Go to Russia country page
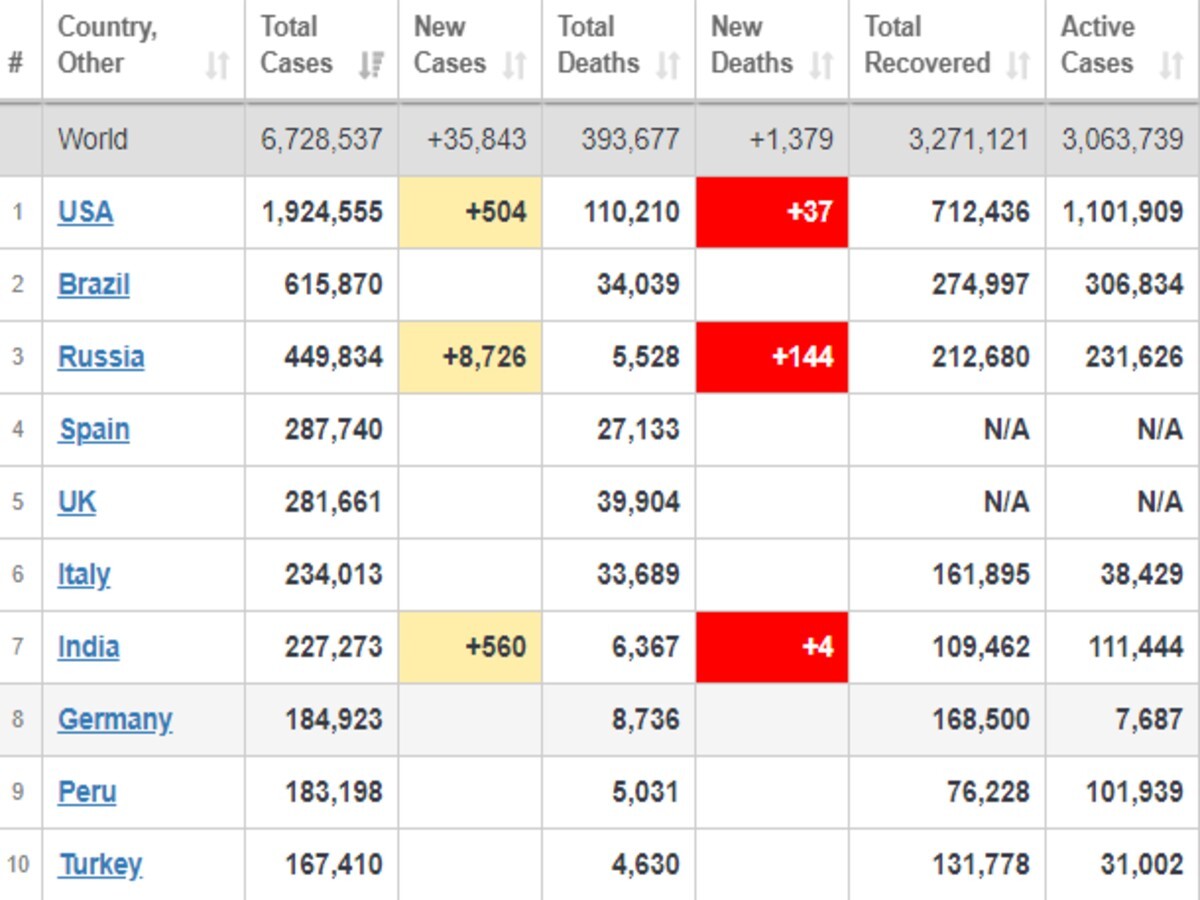The width and height of the screenshot is (1200, 900). (x=101, y=357)
